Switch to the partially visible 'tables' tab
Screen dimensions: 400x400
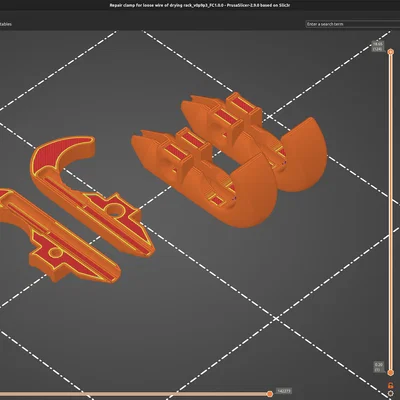click(6, 24)
